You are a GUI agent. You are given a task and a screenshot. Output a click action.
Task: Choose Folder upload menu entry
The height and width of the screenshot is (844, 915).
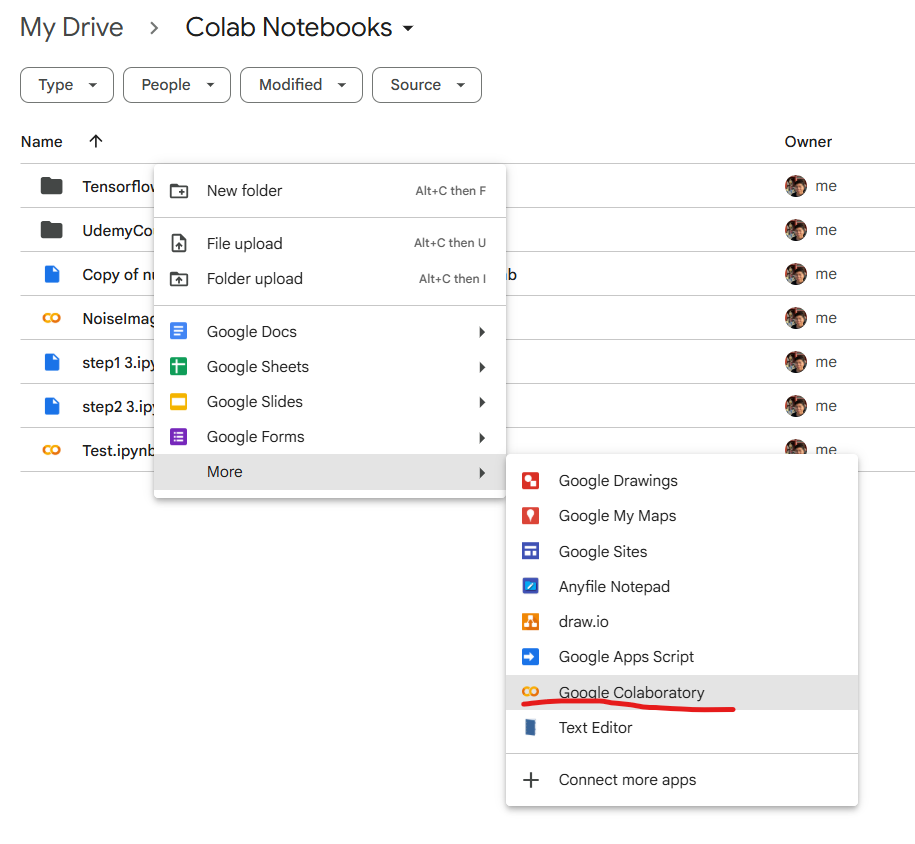click(x=254, y=279)
